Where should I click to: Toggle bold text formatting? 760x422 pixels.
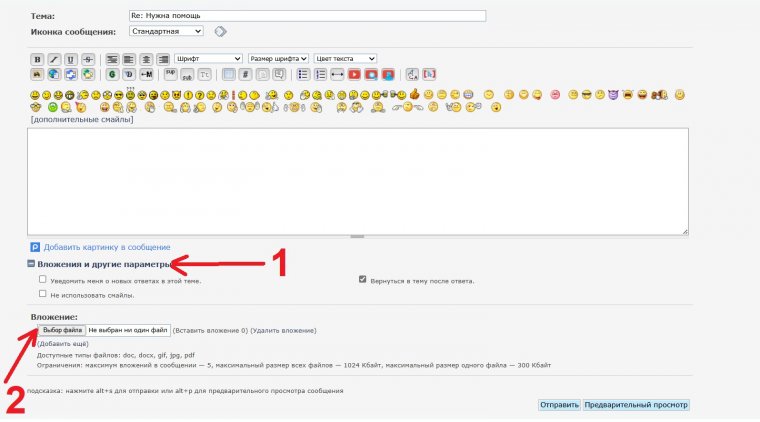[x=38, y=59]
